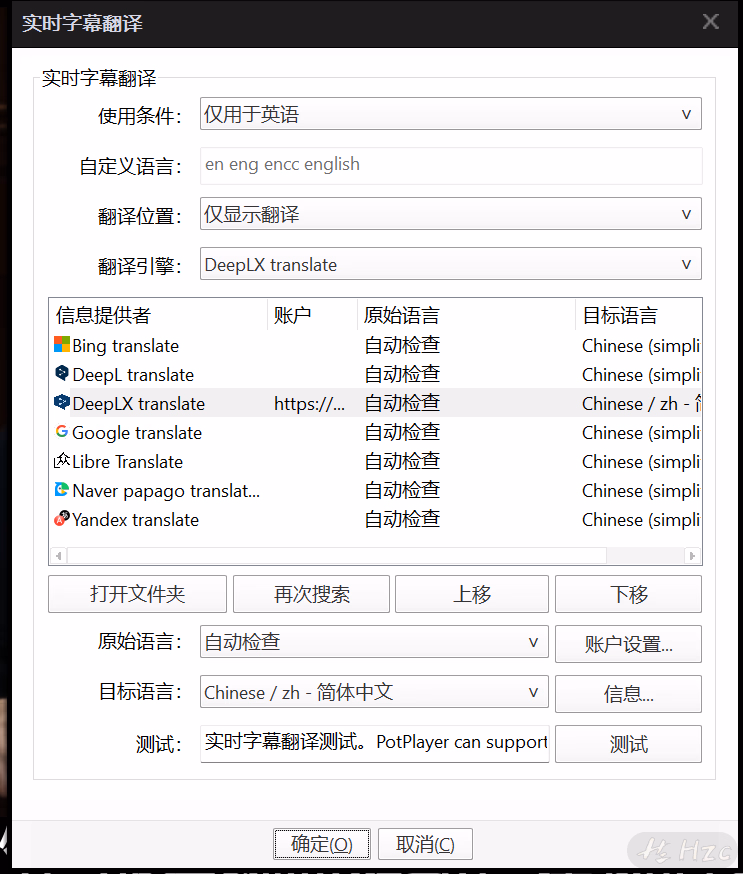Click the https://... account cell
Screen dimensions: 743x874
click(x=309, y=404)
